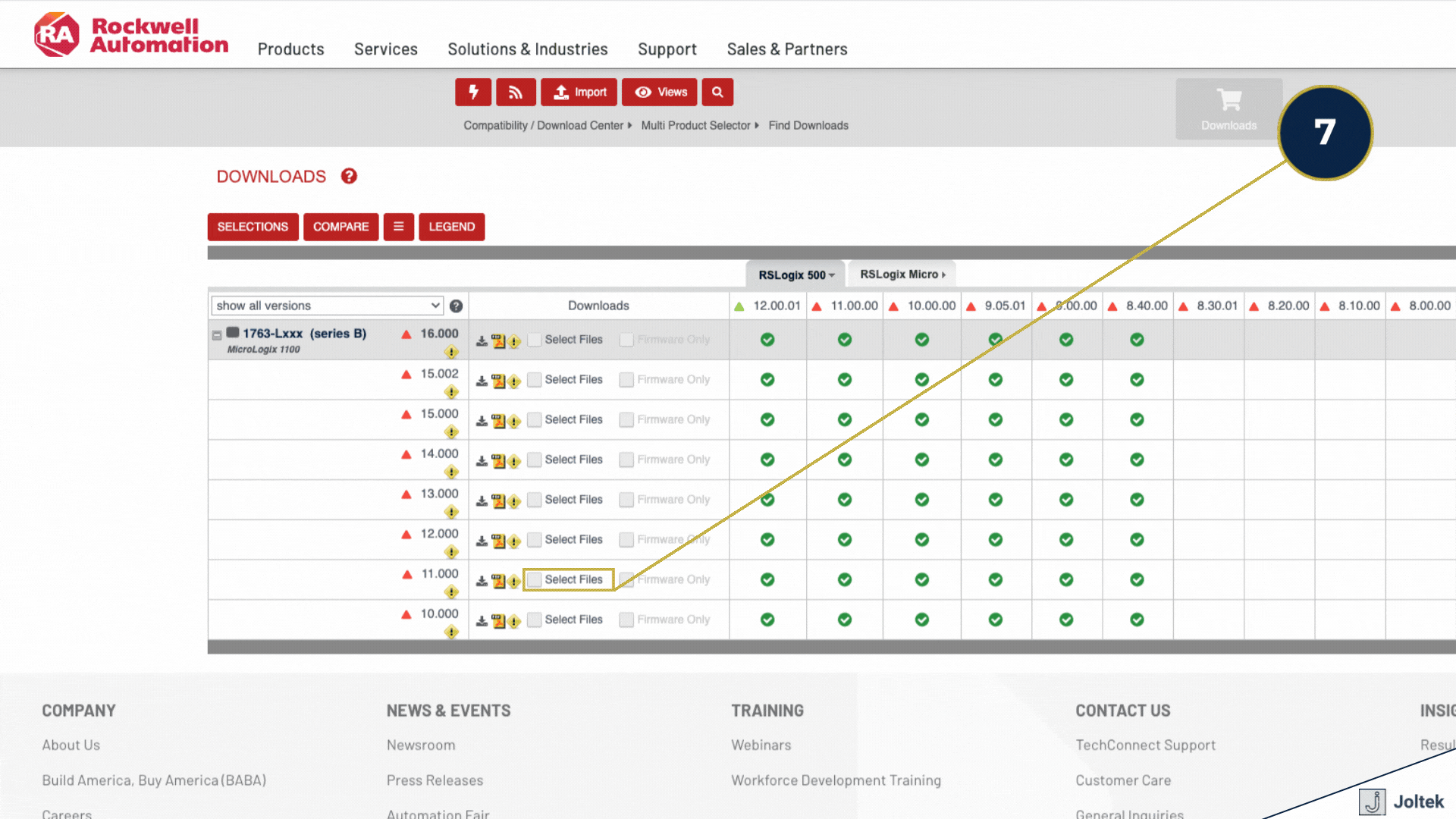This screenshot has width=1456, height=819.
Task: Expand the RSLogix 500 tab dropdown
Action: pos(832,275)
